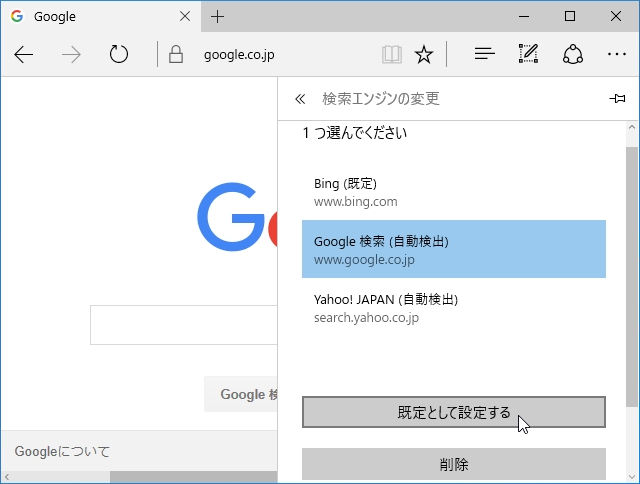Click the settings pane vertical scrollbar thumb
This screenshot has width=640, height=484.
click(632, 277)
